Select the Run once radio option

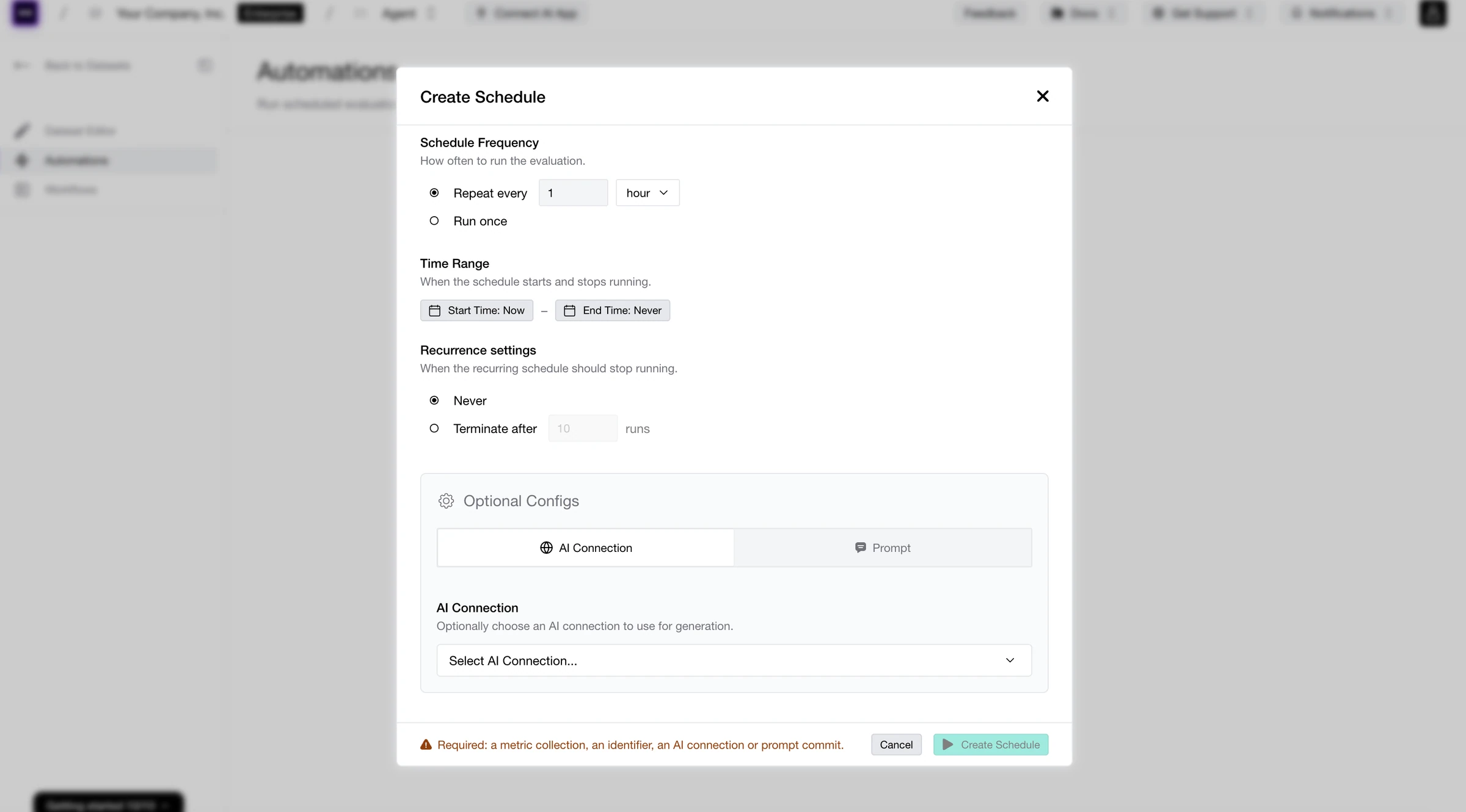434,221
